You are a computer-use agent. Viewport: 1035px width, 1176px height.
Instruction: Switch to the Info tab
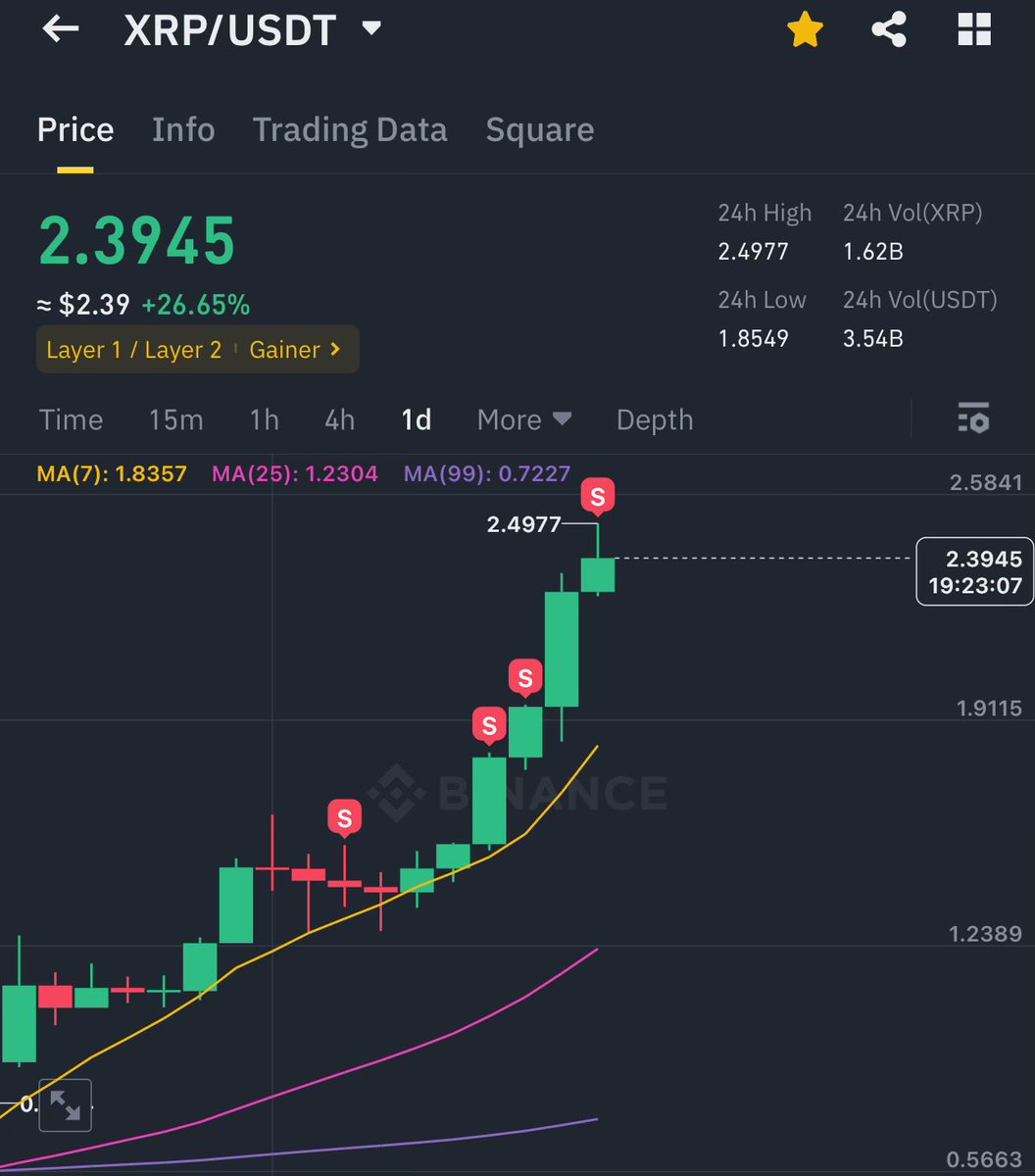tap(183, 129)
